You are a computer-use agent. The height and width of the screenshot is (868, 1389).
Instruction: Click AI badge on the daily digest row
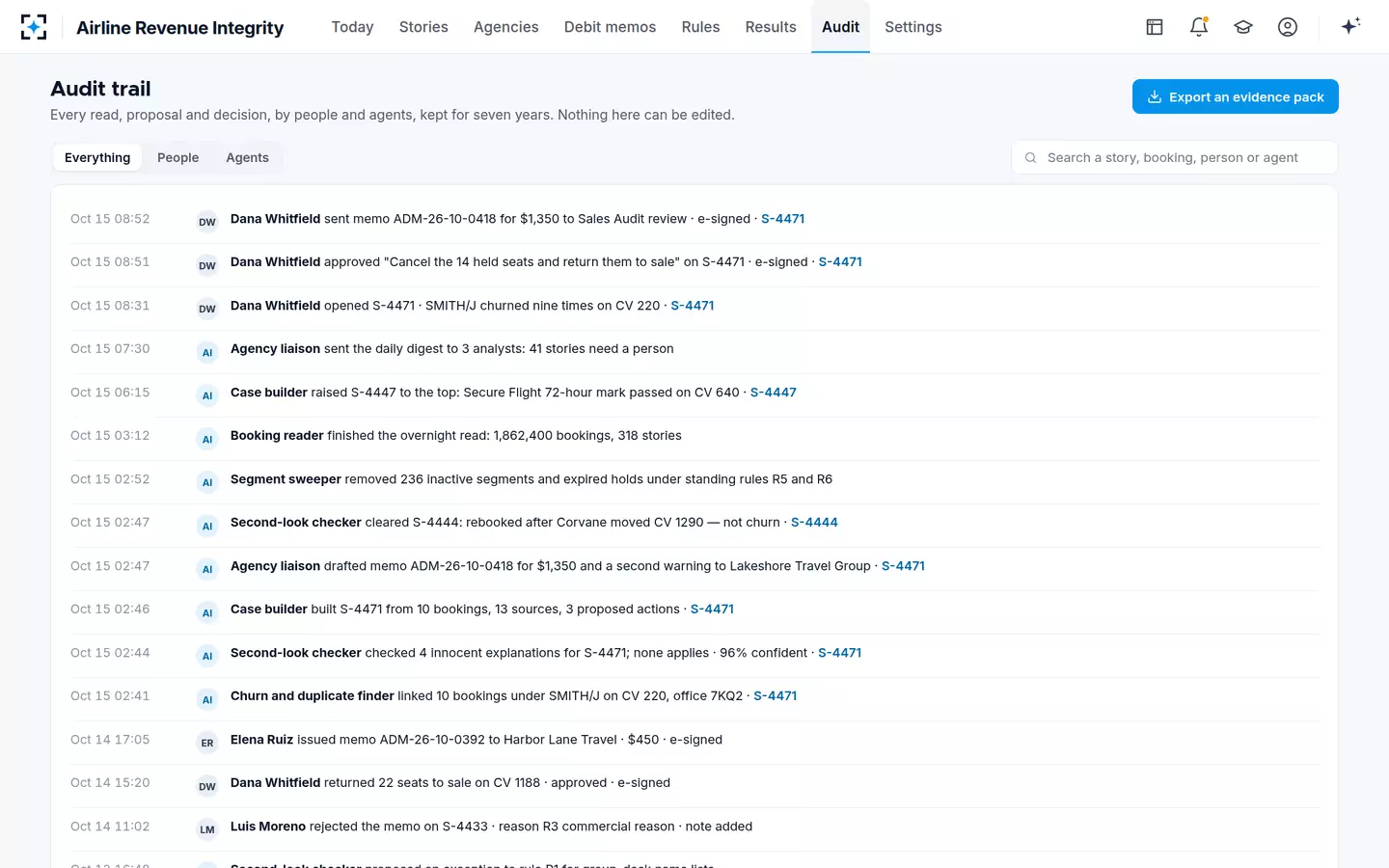[207, 352]
